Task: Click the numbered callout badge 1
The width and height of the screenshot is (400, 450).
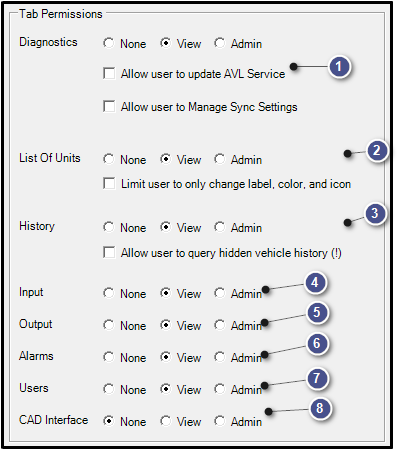Action: pyautogui.click(x=339, y=67)
